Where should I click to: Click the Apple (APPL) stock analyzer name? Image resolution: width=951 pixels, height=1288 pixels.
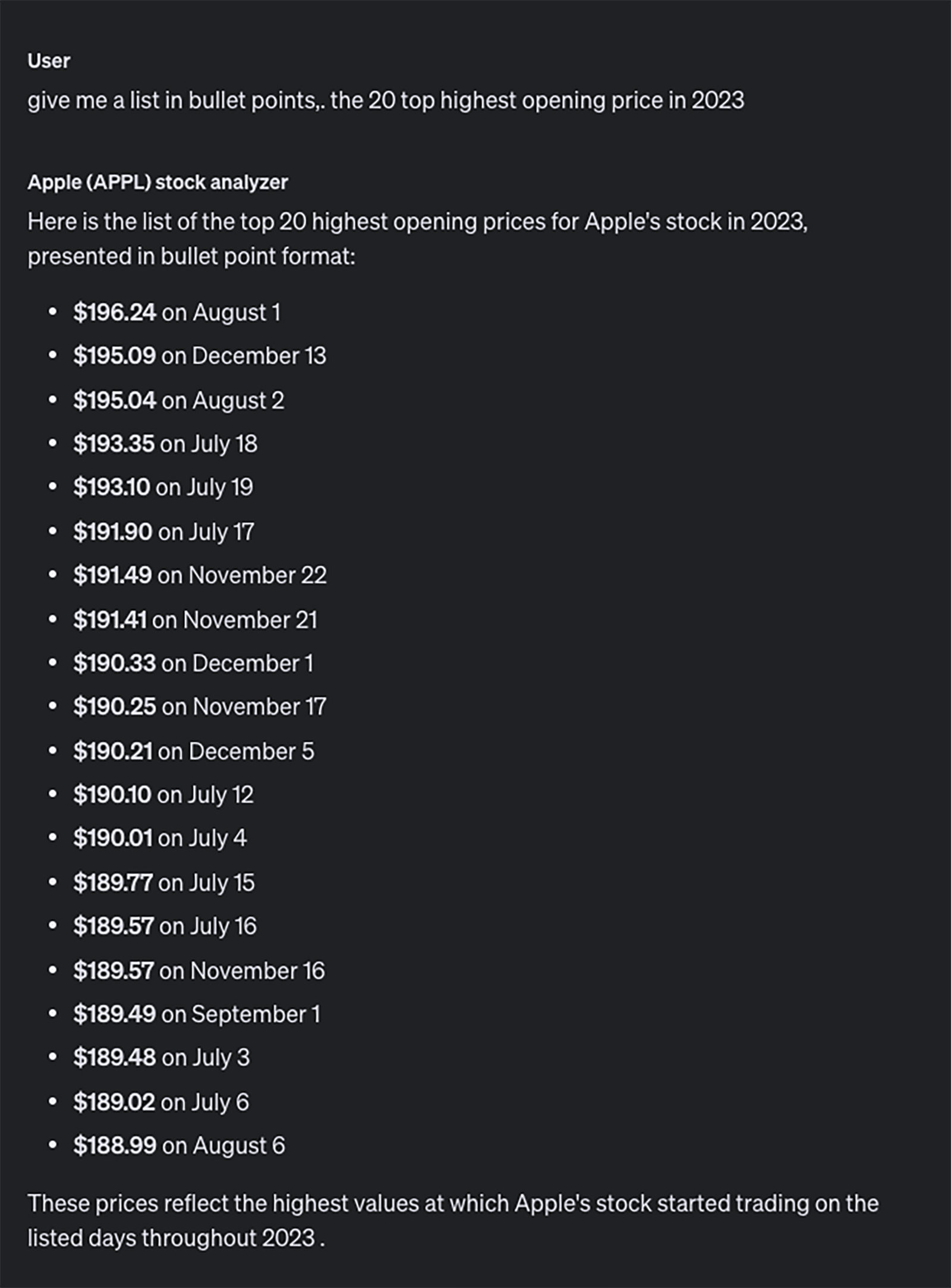point(158,182)
